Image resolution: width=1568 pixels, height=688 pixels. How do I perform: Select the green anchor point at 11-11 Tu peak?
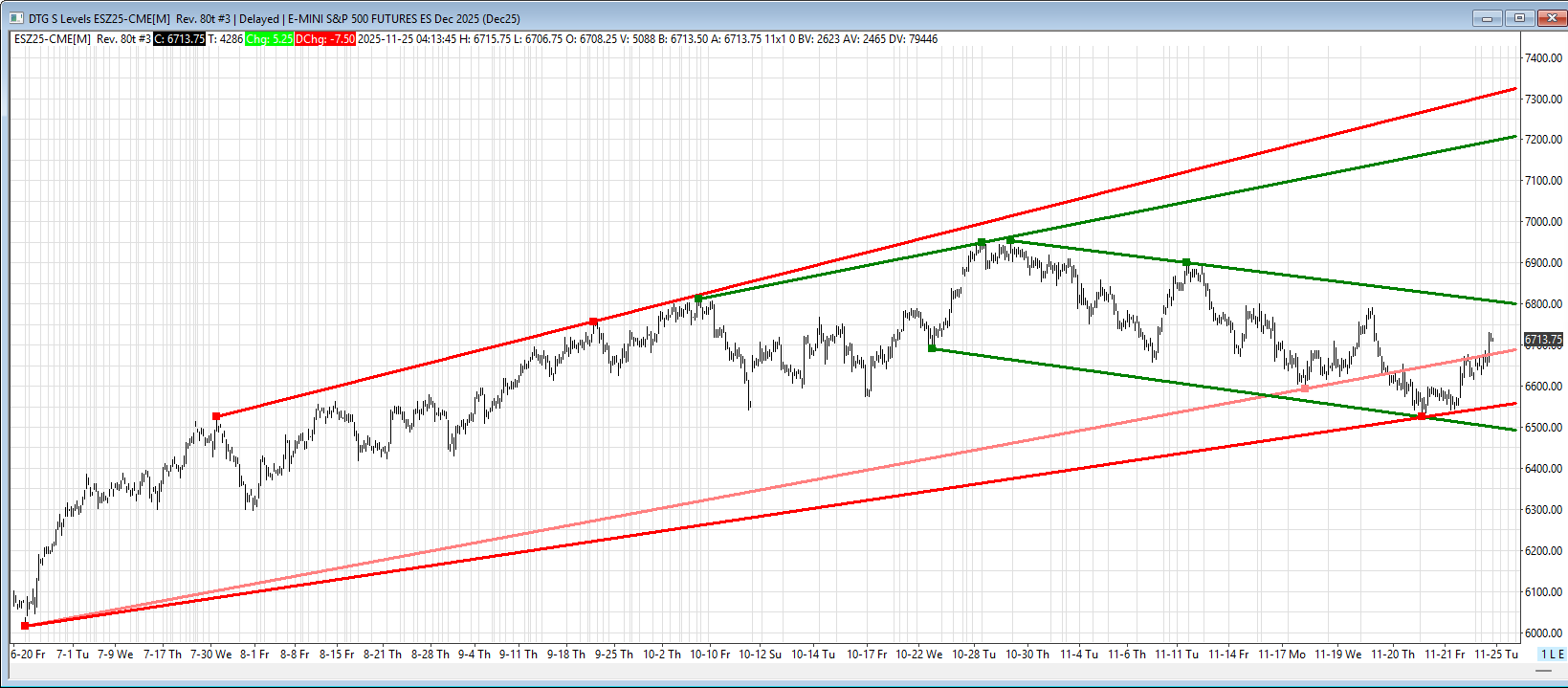[1186, 262]
